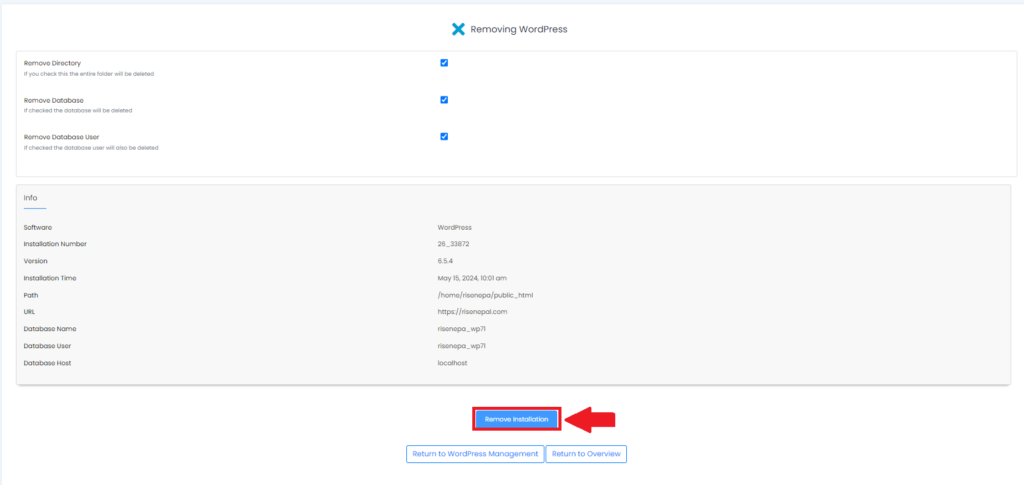Select the Database User value risenepa_wp71
The width and height of the screenshot is (1024, 485).
pos(461,346)
